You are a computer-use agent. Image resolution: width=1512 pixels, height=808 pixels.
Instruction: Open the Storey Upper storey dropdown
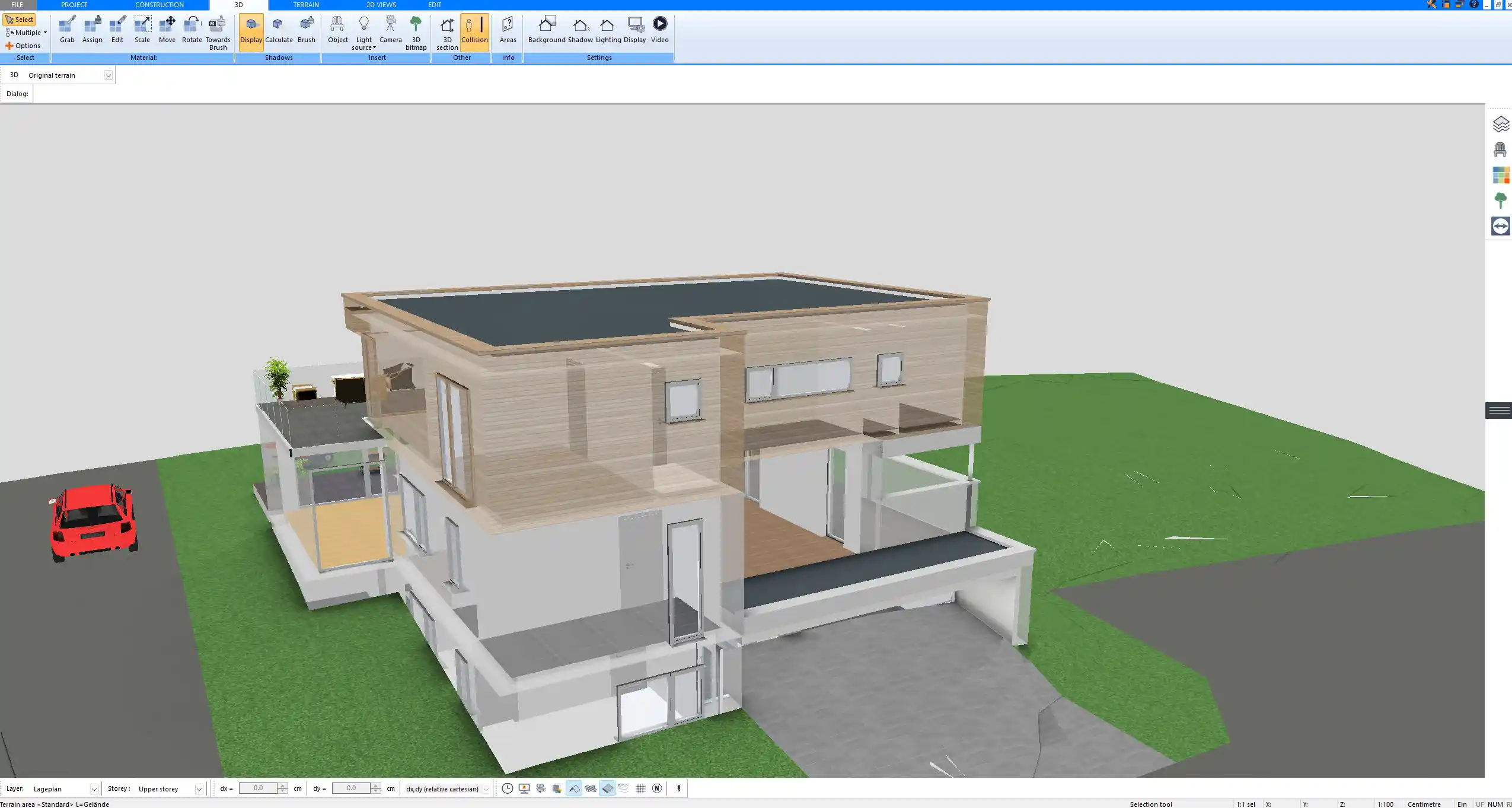pos(199,789)
